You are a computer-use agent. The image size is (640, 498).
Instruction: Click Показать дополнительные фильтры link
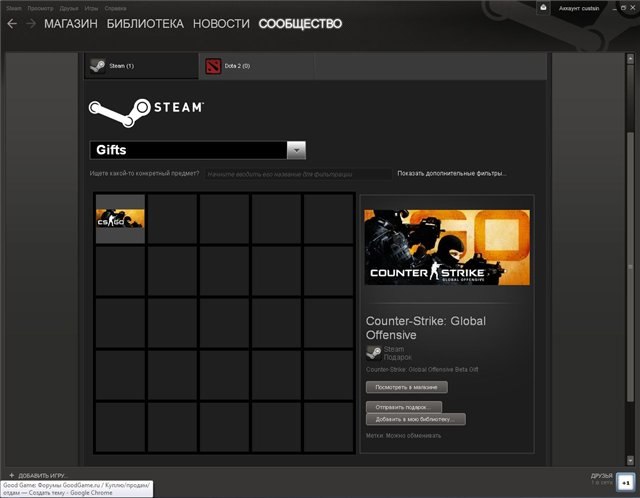tap(452, 173)
